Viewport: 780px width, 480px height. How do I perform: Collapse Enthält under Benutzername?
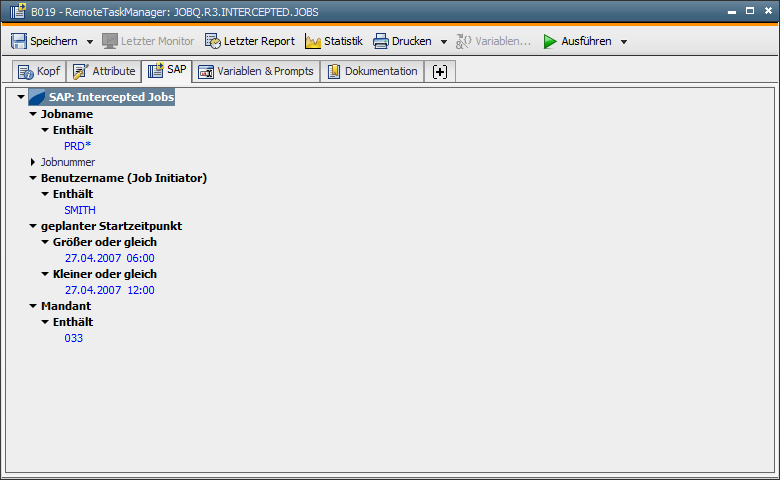pyautogui.click(x=45, y=194)
